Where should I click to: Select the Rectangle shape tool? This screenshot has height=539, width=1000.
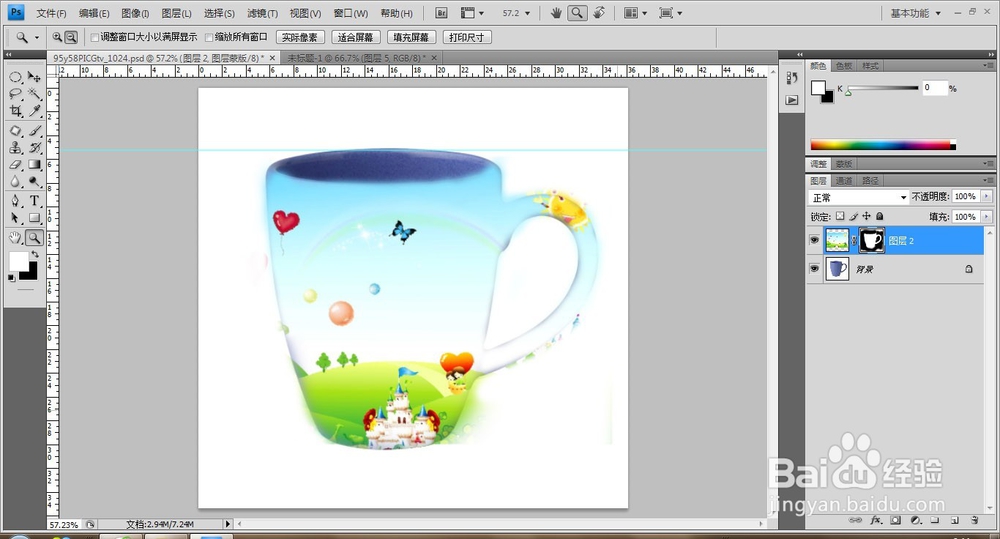pyautogui.click(x=34, y=218)
